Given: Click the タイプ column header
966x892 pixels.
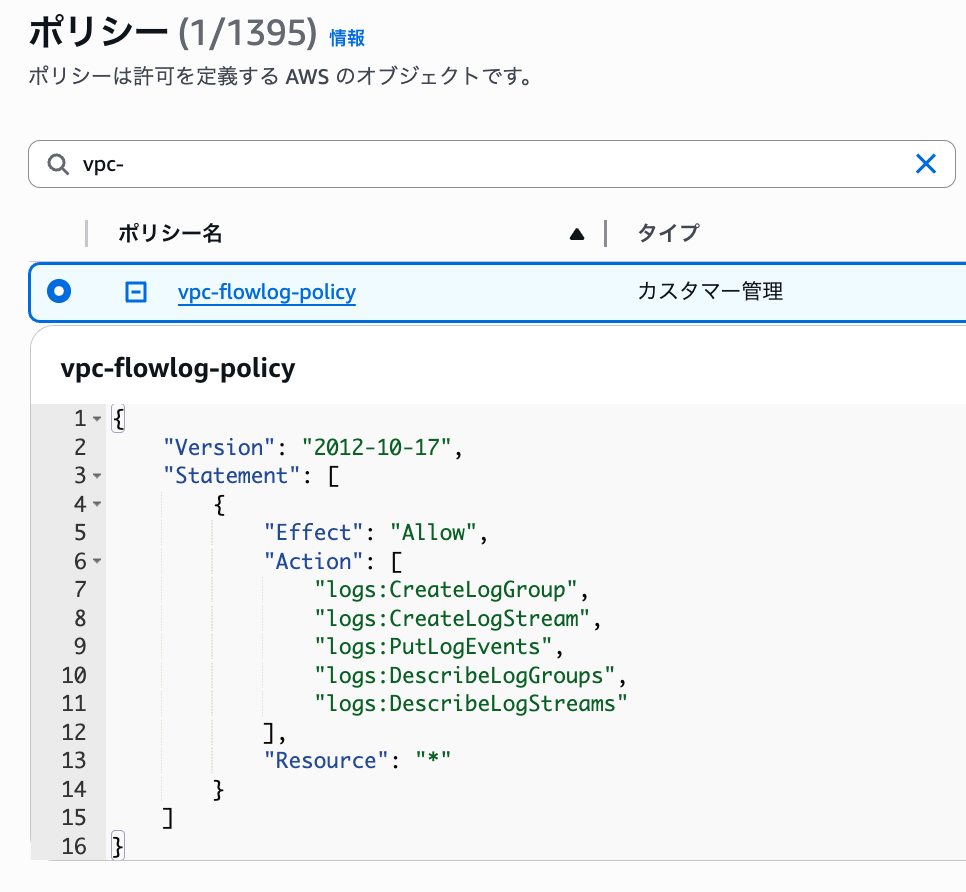Looking at the screenshot, I should click(668, 233).
